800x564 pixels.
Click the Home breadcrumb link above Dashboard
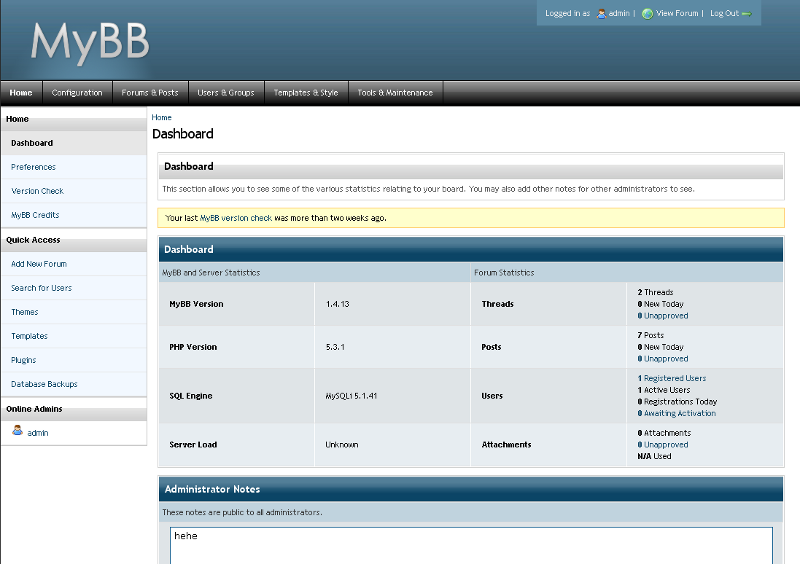(161, 117)
